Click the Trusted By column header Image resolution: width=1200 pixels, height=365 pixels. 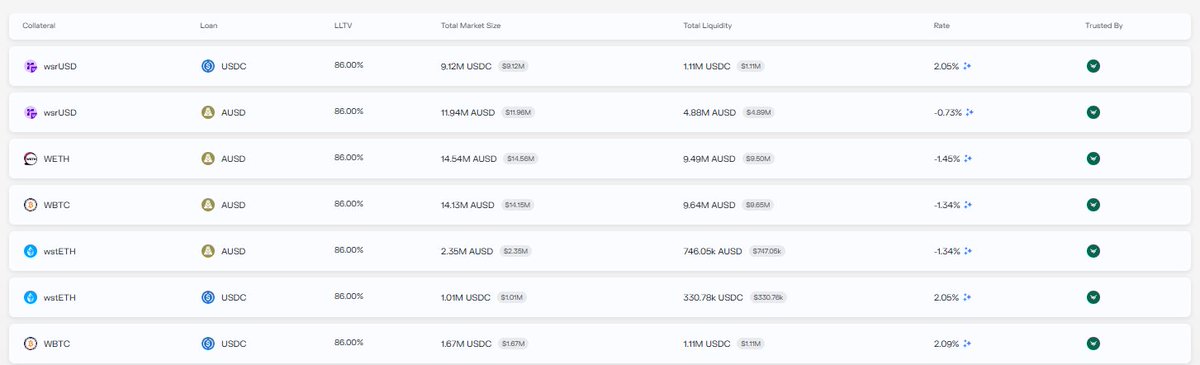coord(1104,25)
